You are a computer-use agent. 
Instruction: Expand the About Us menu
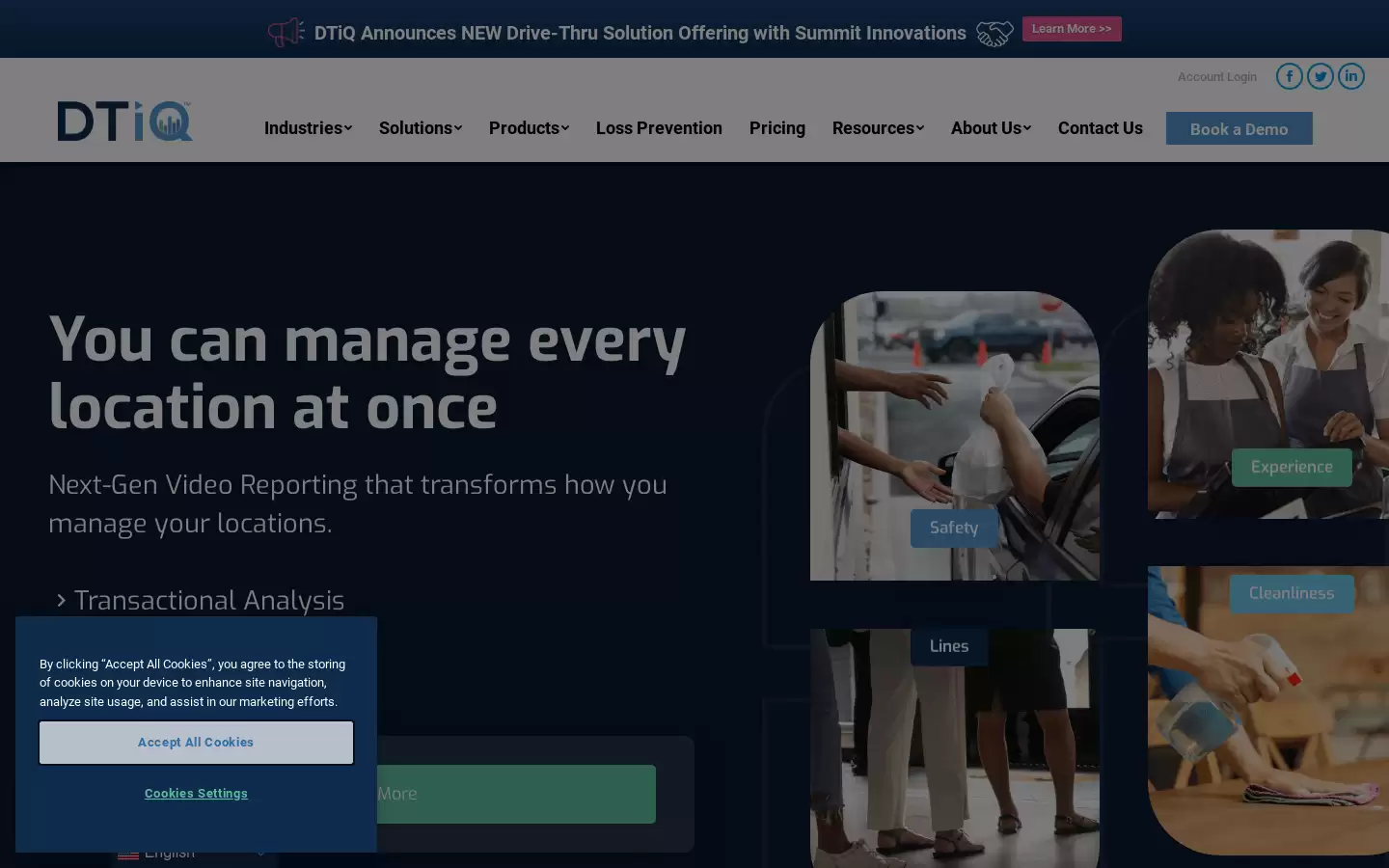pos(991,128)
